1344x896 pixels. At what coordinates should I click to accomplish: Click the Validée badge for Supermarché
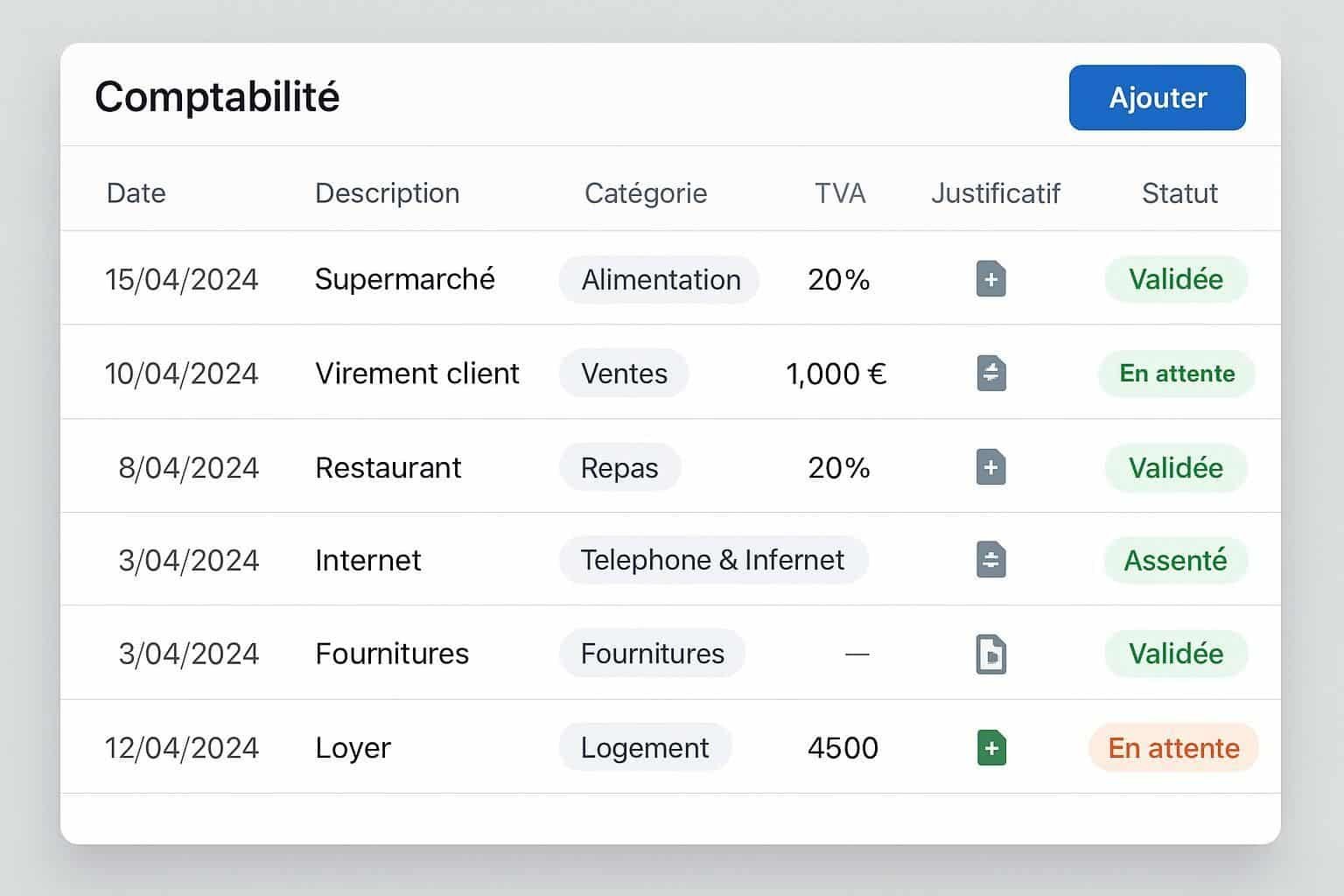[x=1176, y=279]
